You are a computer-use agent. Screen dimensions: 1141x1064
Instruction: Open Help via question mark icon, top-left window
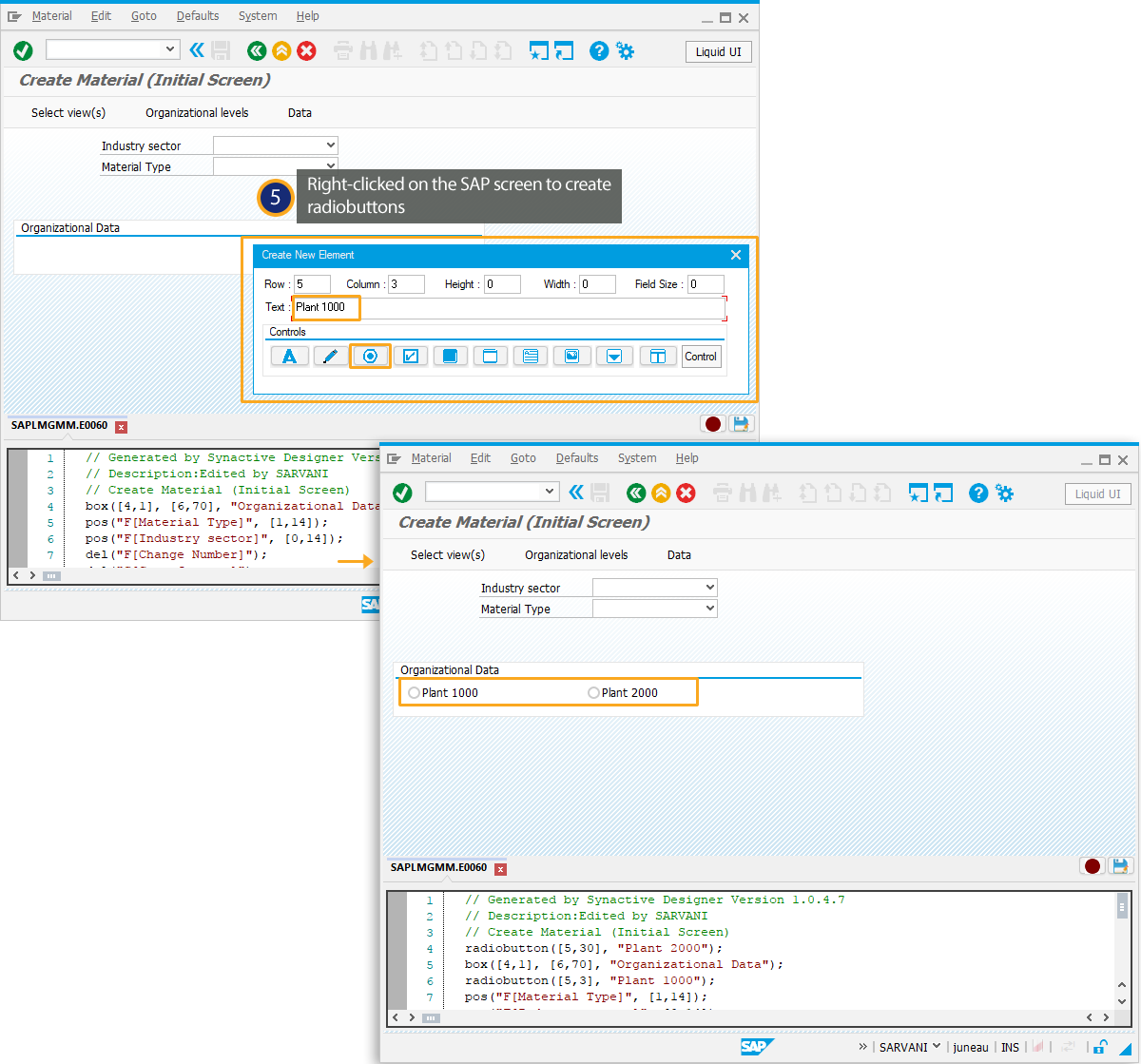599,51
